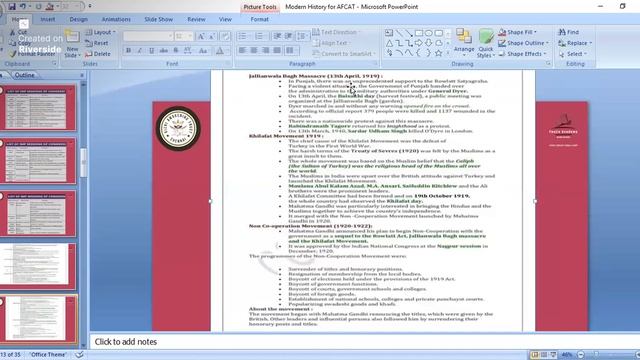Viewport: 640px width, 360px height.
Task: Open the Select dropdown in Editing group
Action: pos(573,53)
